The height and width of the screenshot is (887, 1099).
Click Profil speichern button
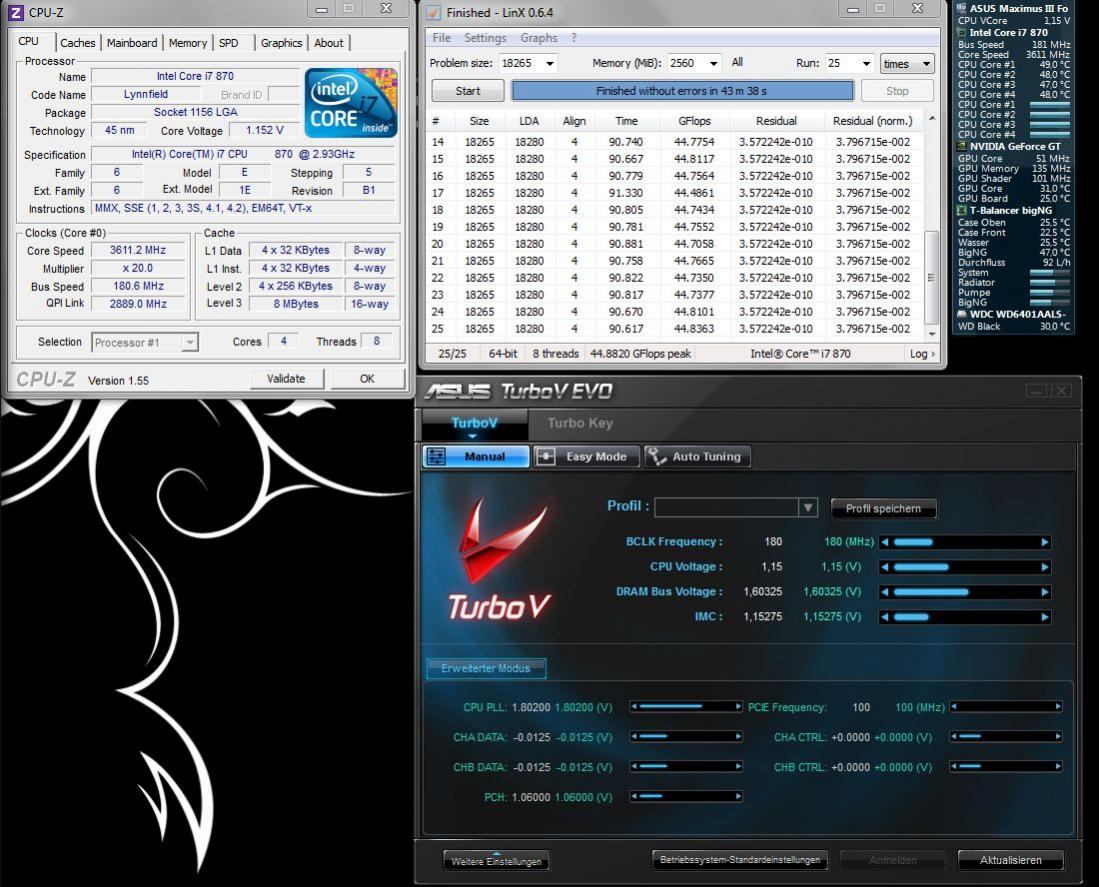883,509
